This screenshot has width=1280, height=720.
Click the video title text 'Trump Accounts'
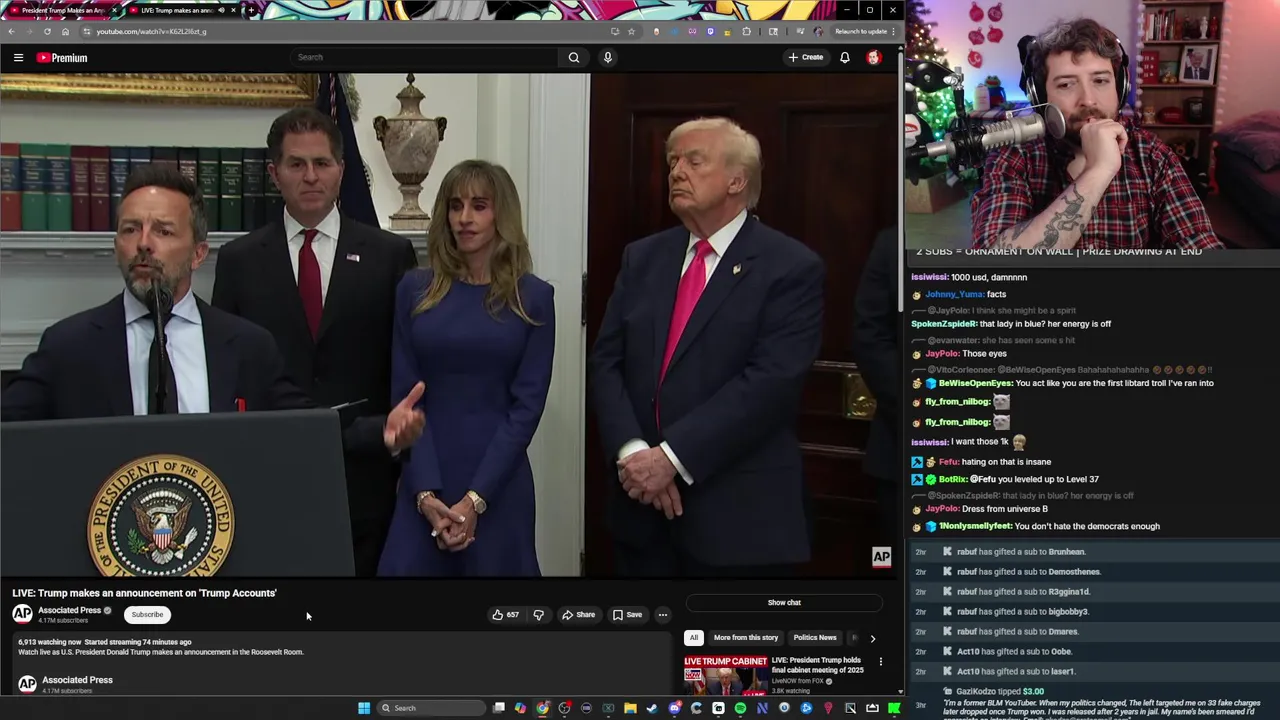point(238,593)
